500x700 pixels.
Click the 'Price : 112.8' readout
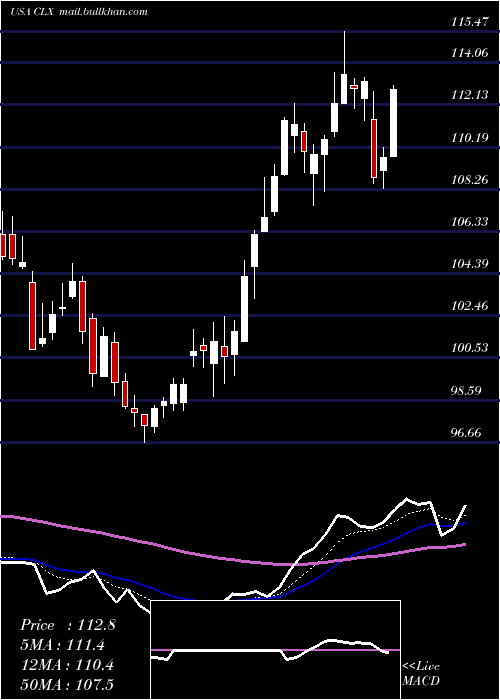(x=68, y=625)
